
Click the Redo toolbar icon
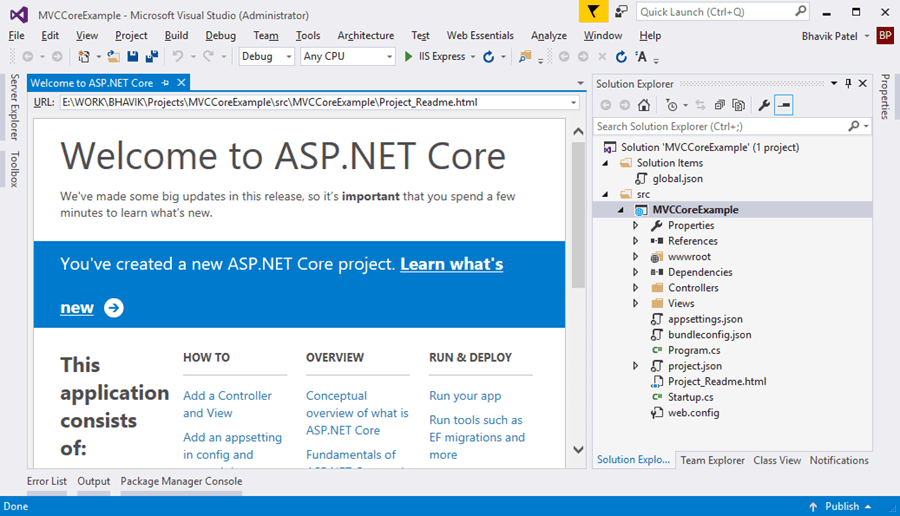(x=208, y=56)
